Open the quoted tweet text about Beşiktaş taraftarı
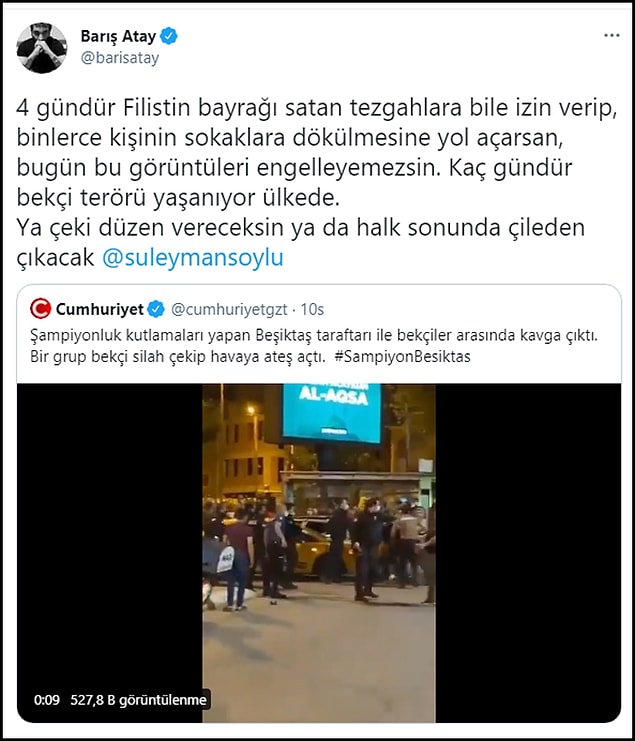 [314, 346]
